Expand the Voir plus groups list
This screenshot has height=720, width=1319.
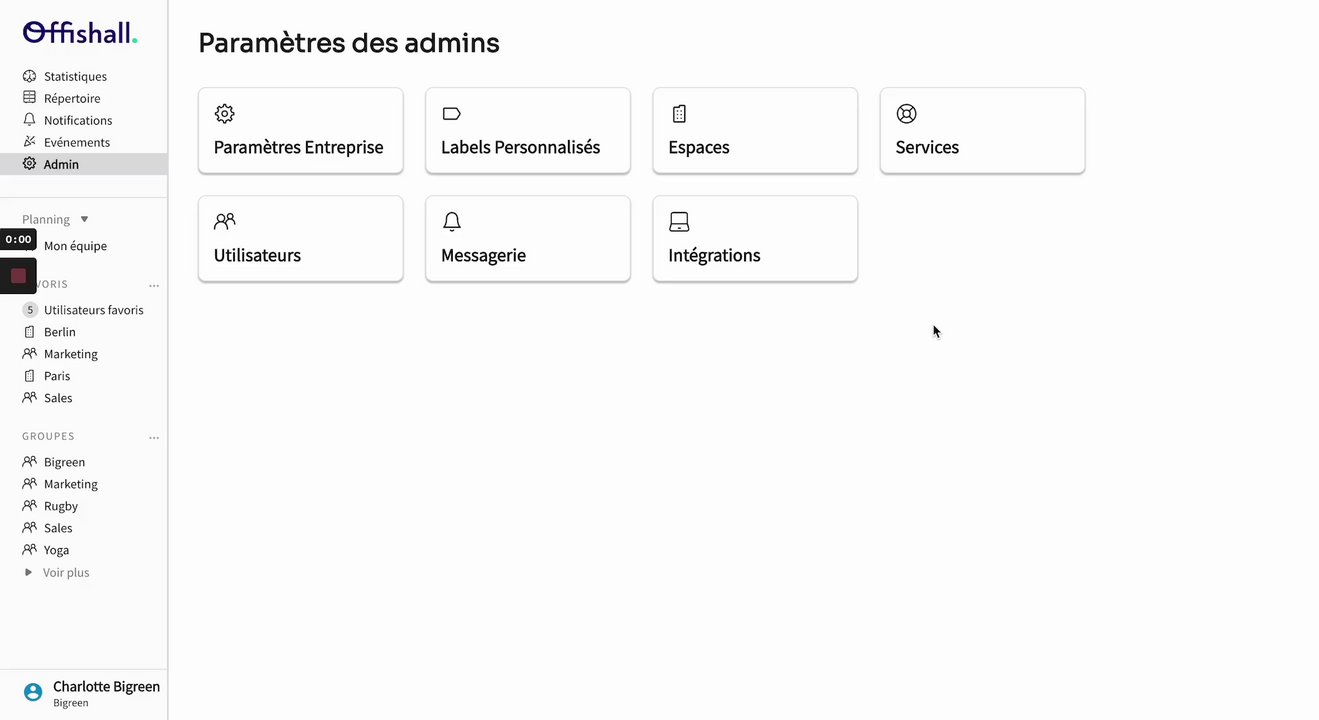click(x=65, y=573)
